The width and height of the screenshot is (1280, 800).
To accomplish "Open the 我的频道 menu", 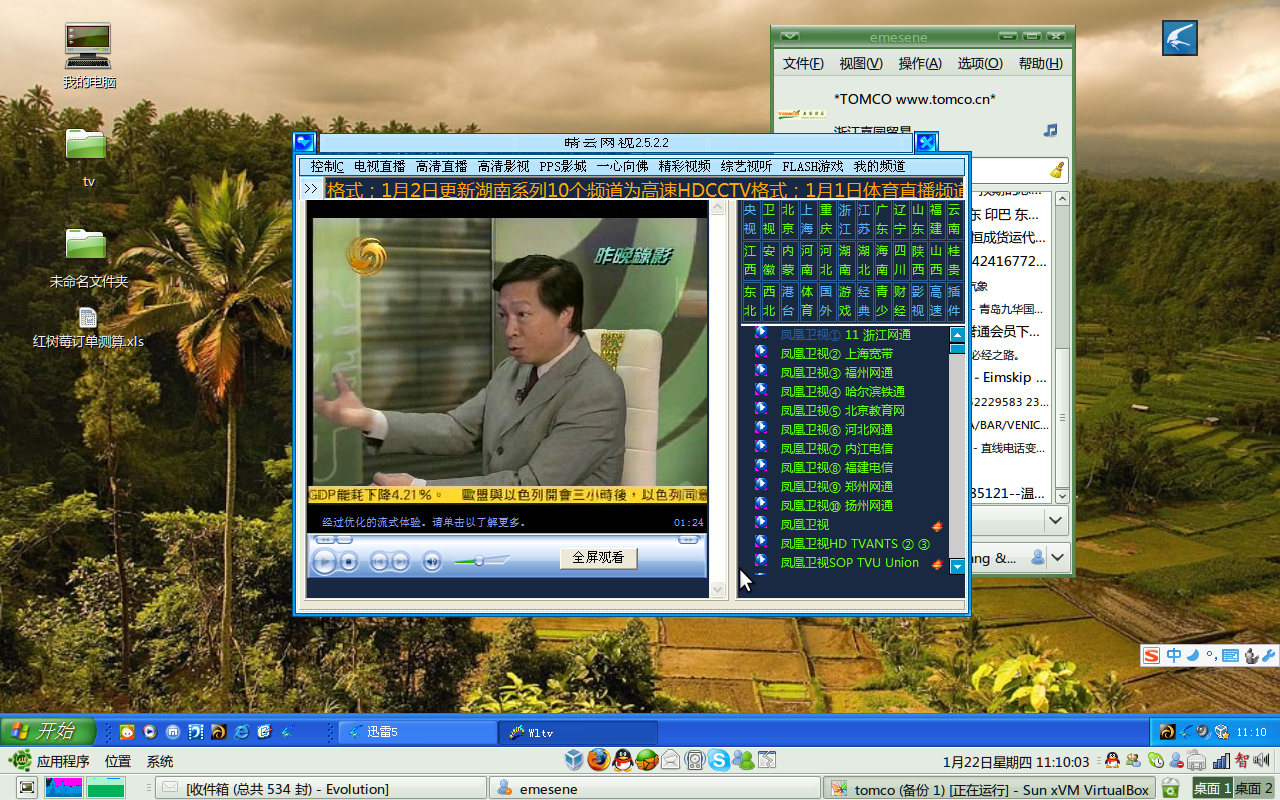I will click(880, 167).
